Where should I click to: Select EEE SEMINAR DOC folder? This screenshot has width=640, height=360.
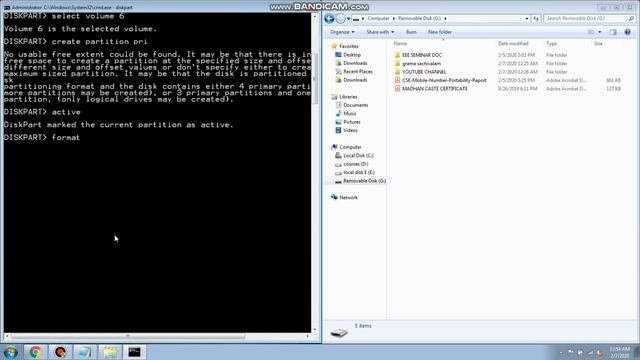pyautogui.click(x=422, y=55)
